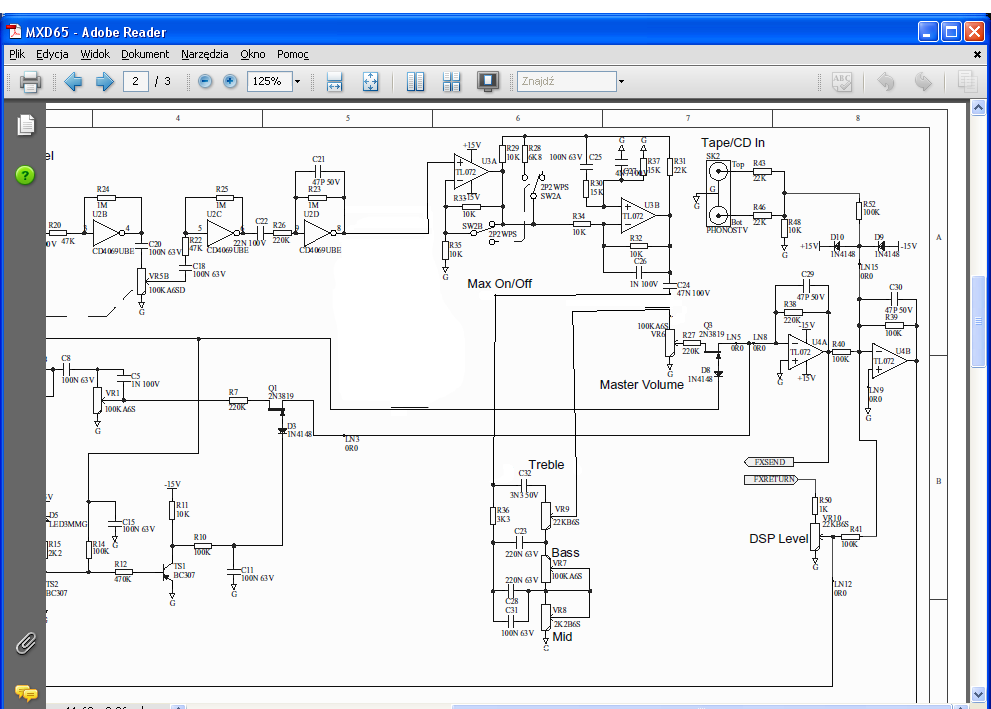
Task: Switch to two-page grid view icon
Action: tap(451, 82)
